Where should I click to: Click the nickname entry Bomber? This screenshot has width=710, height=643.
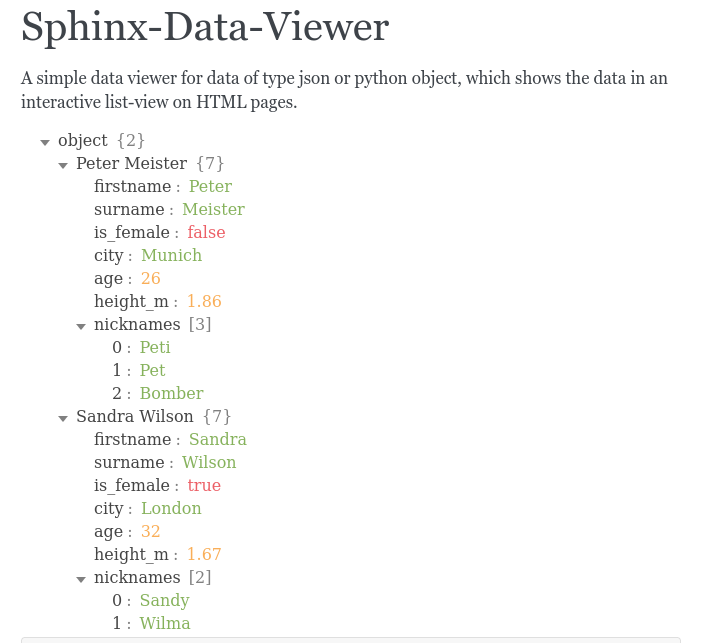coord(171,393)
